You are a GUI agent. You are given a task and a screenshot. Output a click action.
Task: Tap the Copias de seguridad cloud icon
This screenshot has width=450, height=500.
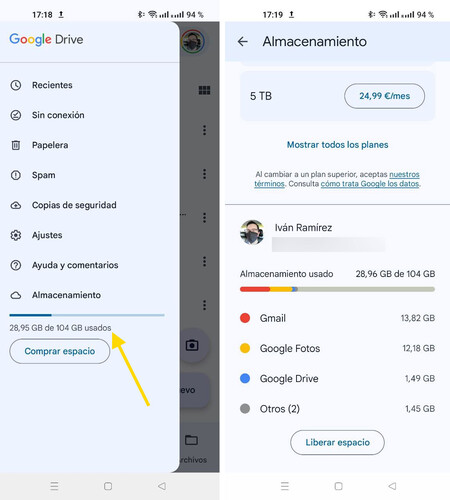16,205
